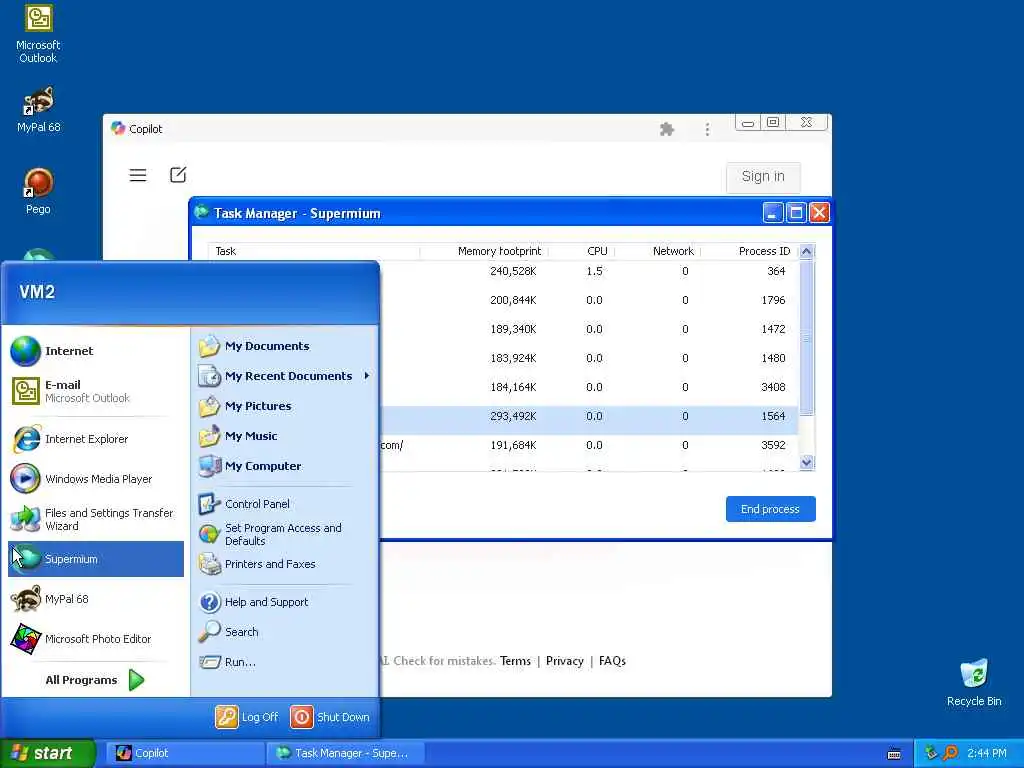This screenshot has width=1024, height=768.
Task: Select process row with ID 1480
Action: pos(588,358)
